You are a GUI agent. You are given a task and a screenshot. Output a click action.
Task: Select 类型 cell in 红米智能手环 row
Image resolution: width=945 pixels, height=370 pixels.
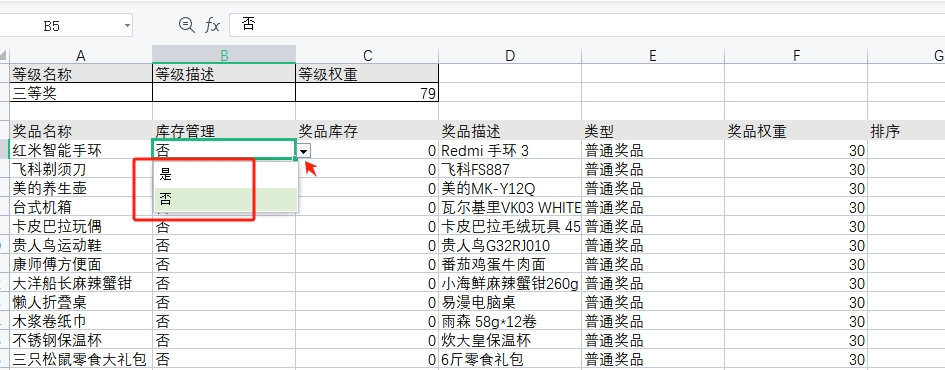653,150
